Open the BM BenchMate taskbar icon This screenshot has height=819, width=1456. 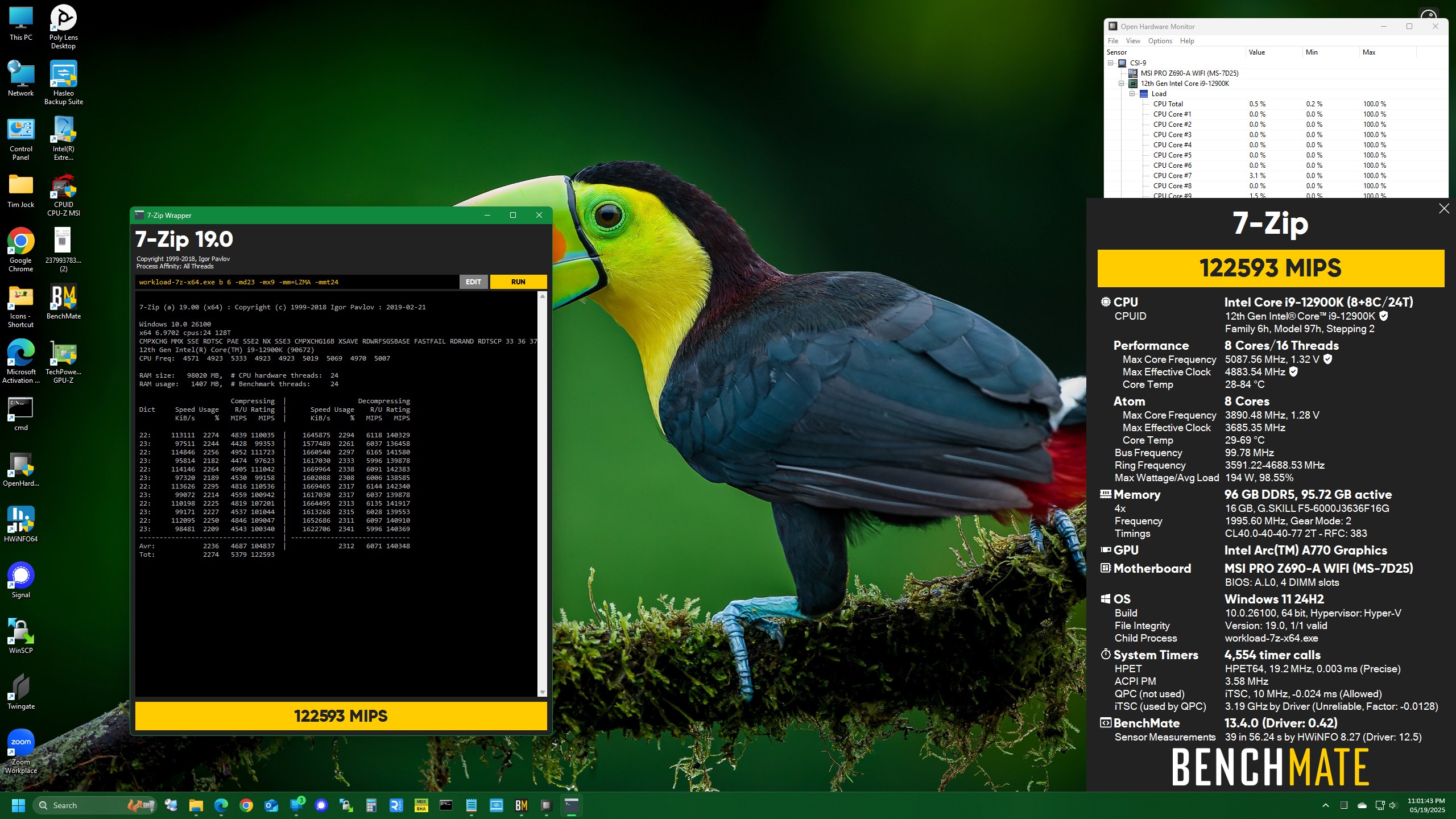tap(522, 805)
